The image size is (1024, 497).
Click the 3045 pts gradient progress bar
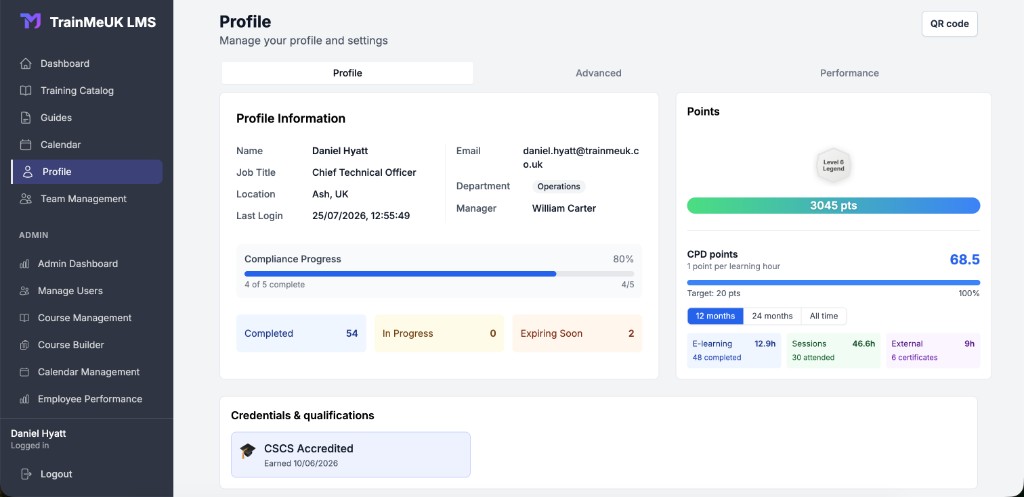(833, 206)
